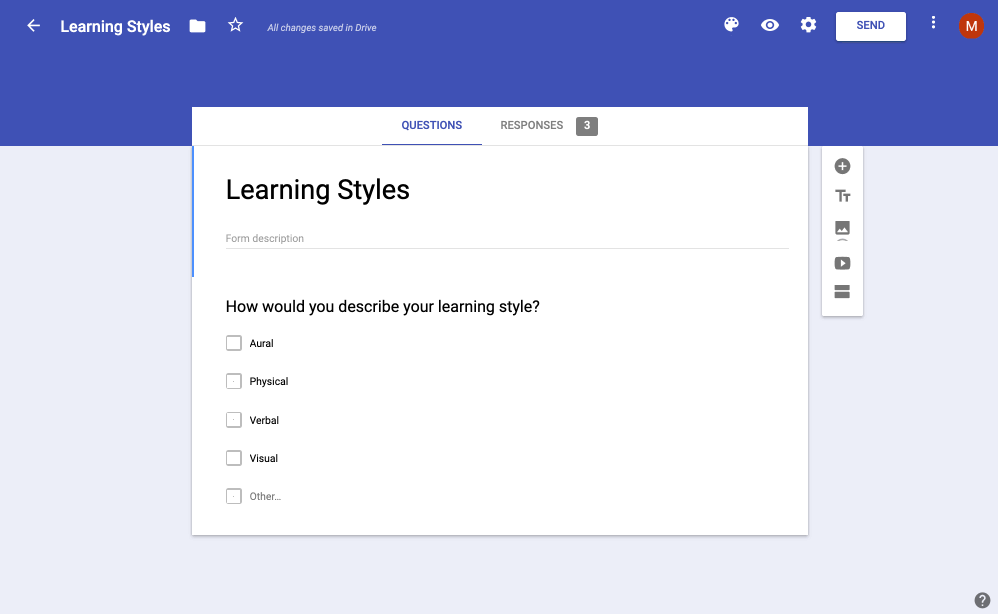Open the help question mark icon
This screenshot has width=998, height=614.
[982, 600]
